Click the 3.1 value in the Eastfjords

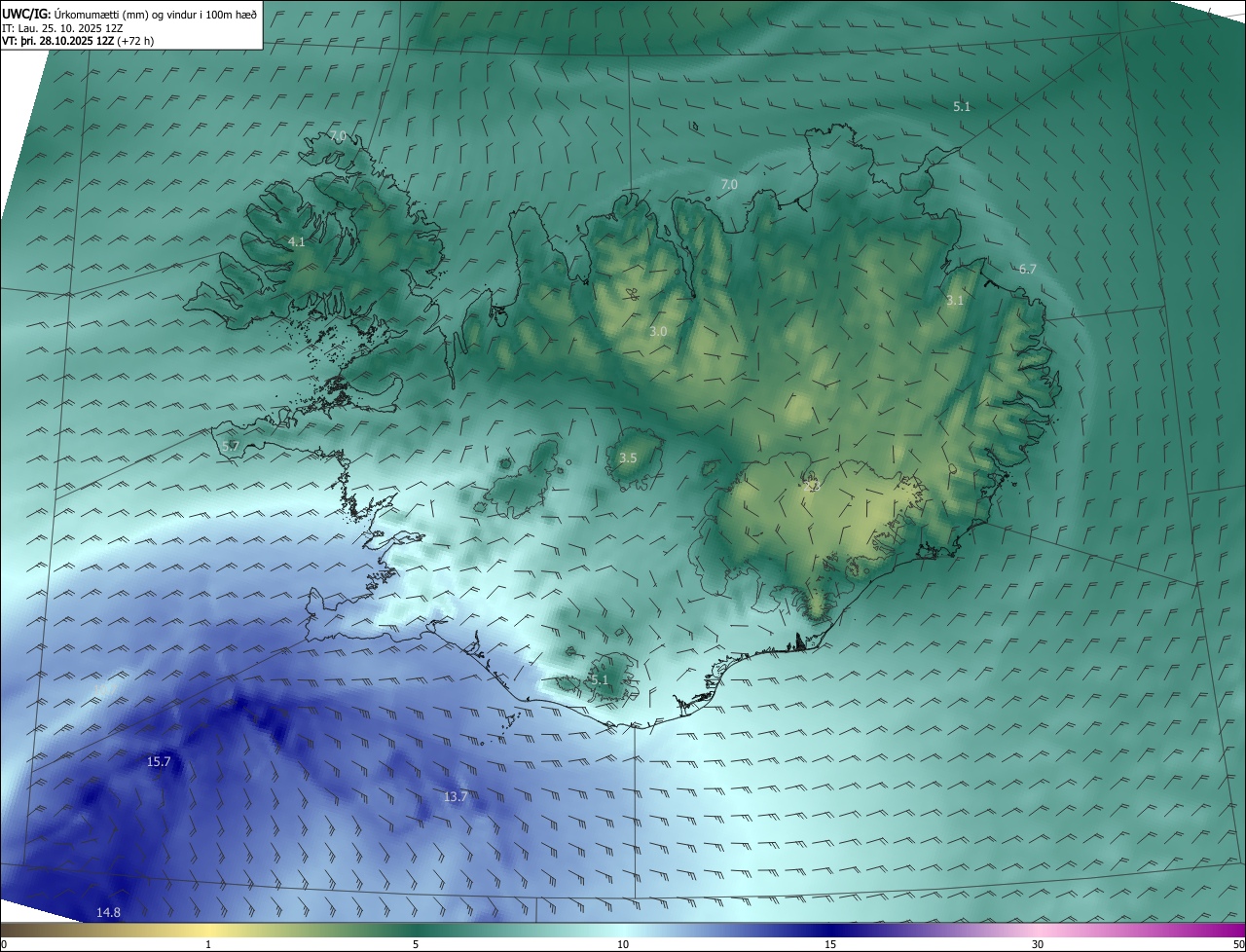(x=955, y=301)
